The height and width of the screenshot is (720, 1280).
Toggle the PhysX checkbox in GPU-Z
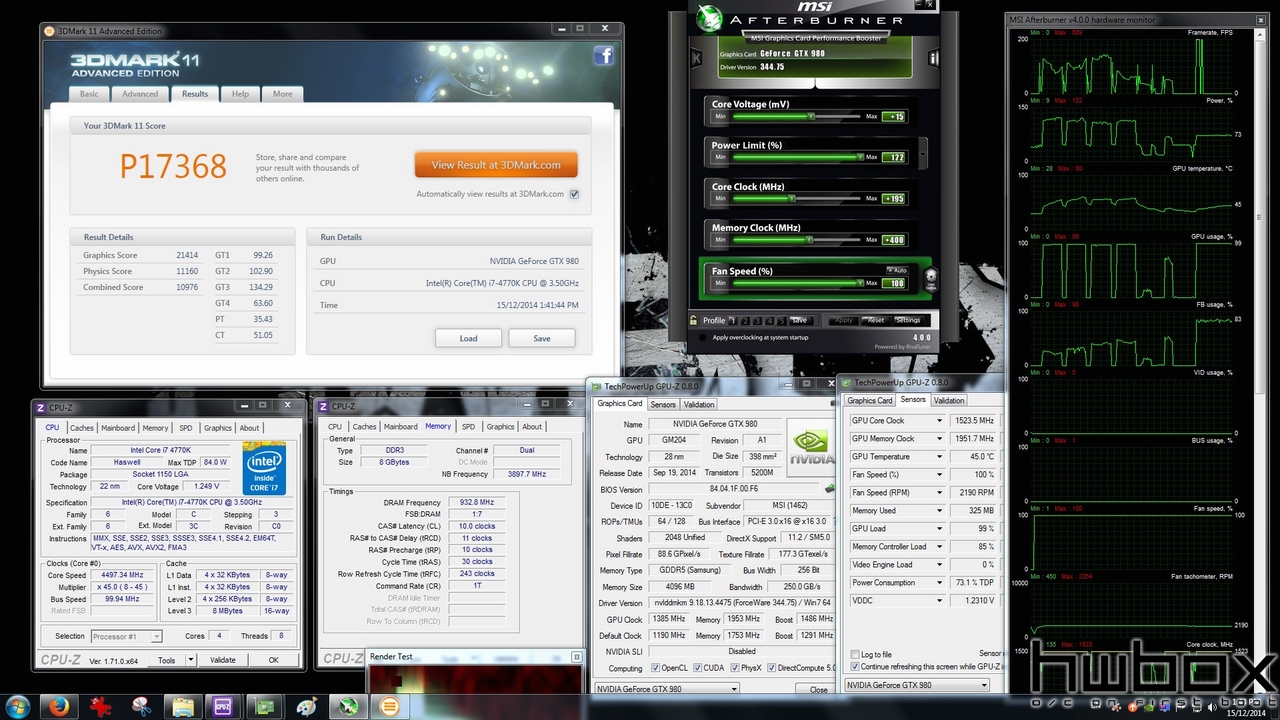(x=733, y=668)
